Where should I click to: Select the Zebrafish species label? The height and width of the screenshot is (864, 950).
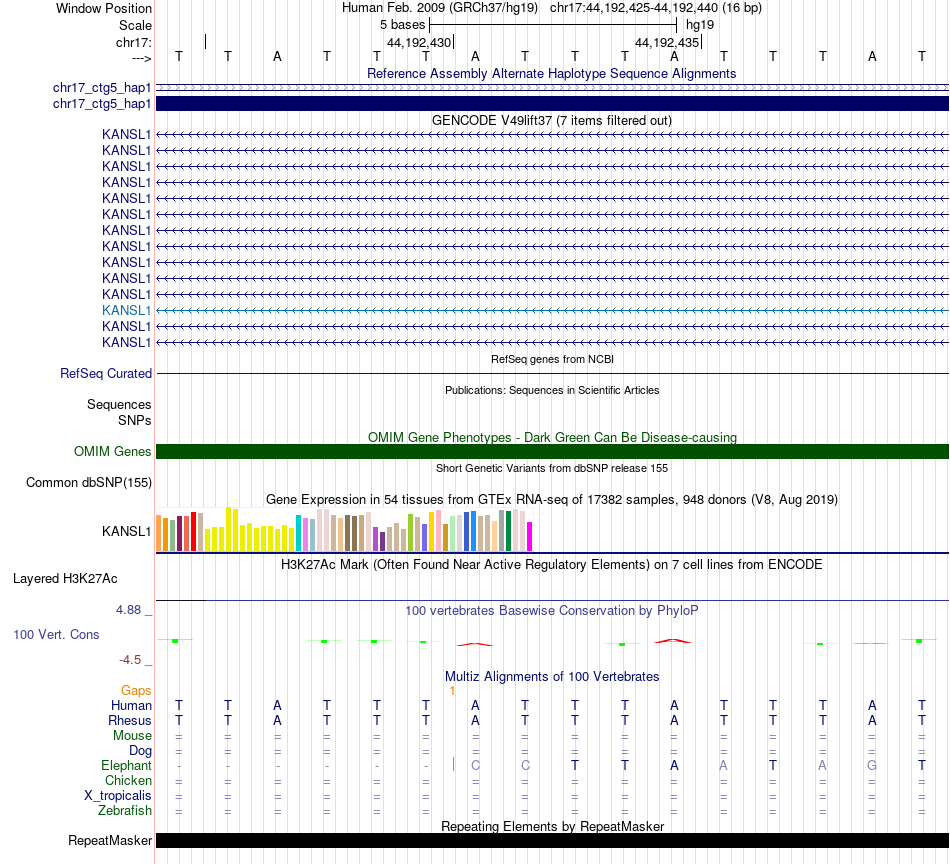tap(125, 810)
